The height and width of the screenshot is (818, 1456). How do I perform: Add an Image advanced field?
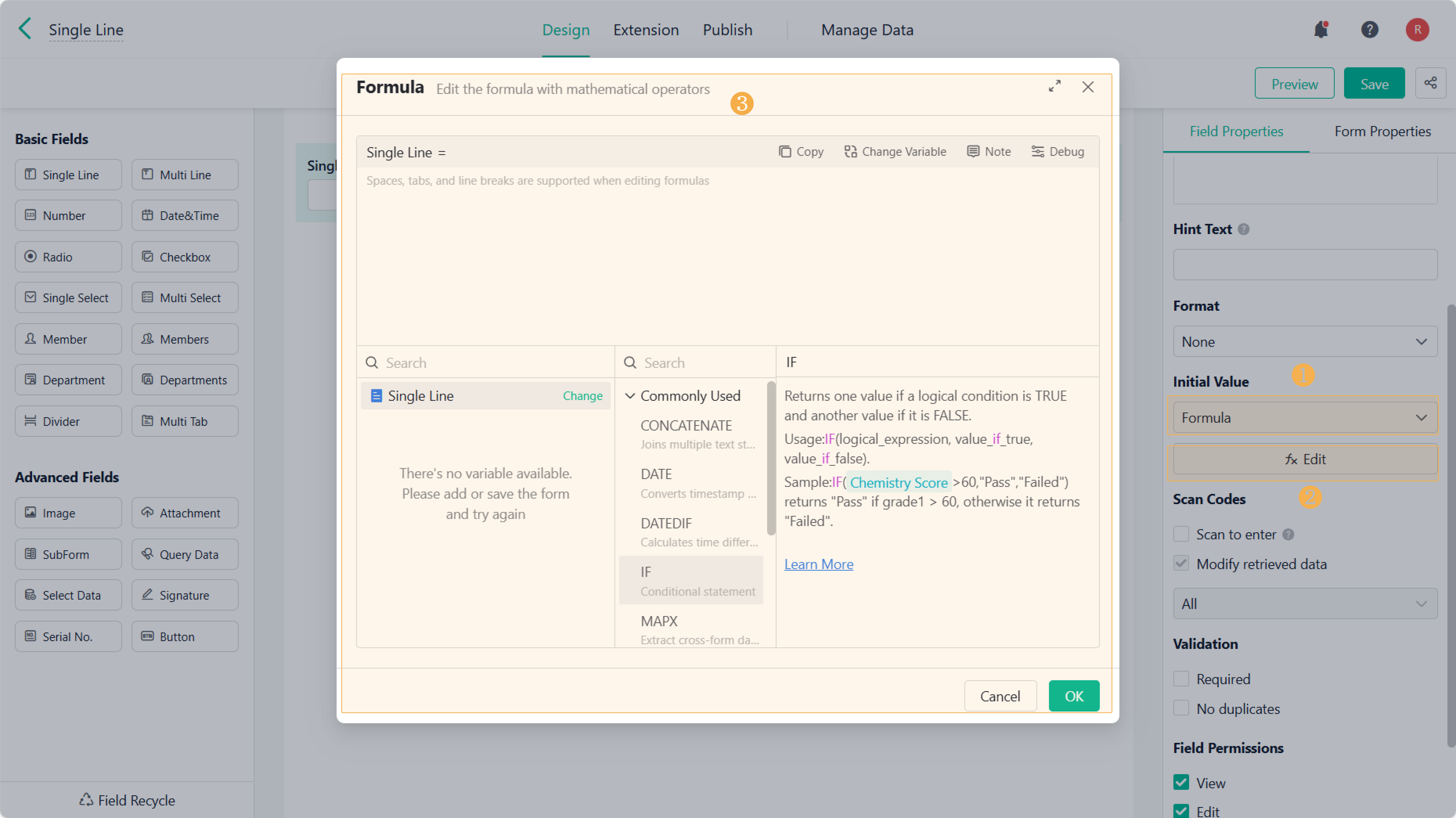(68, 513)
